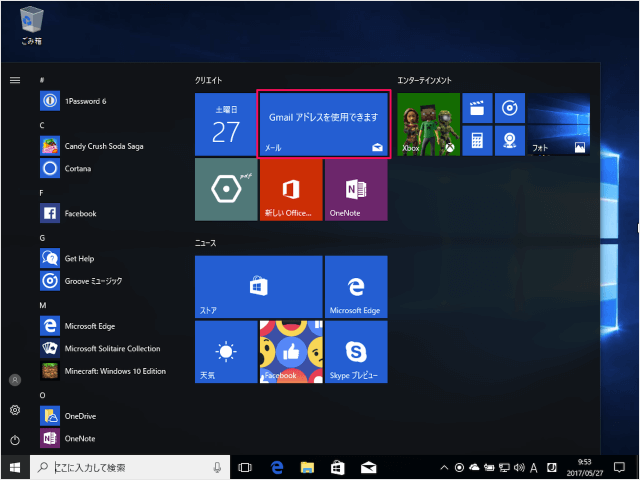
Task: Jump via the letter C header
Action: coord(42,125)
